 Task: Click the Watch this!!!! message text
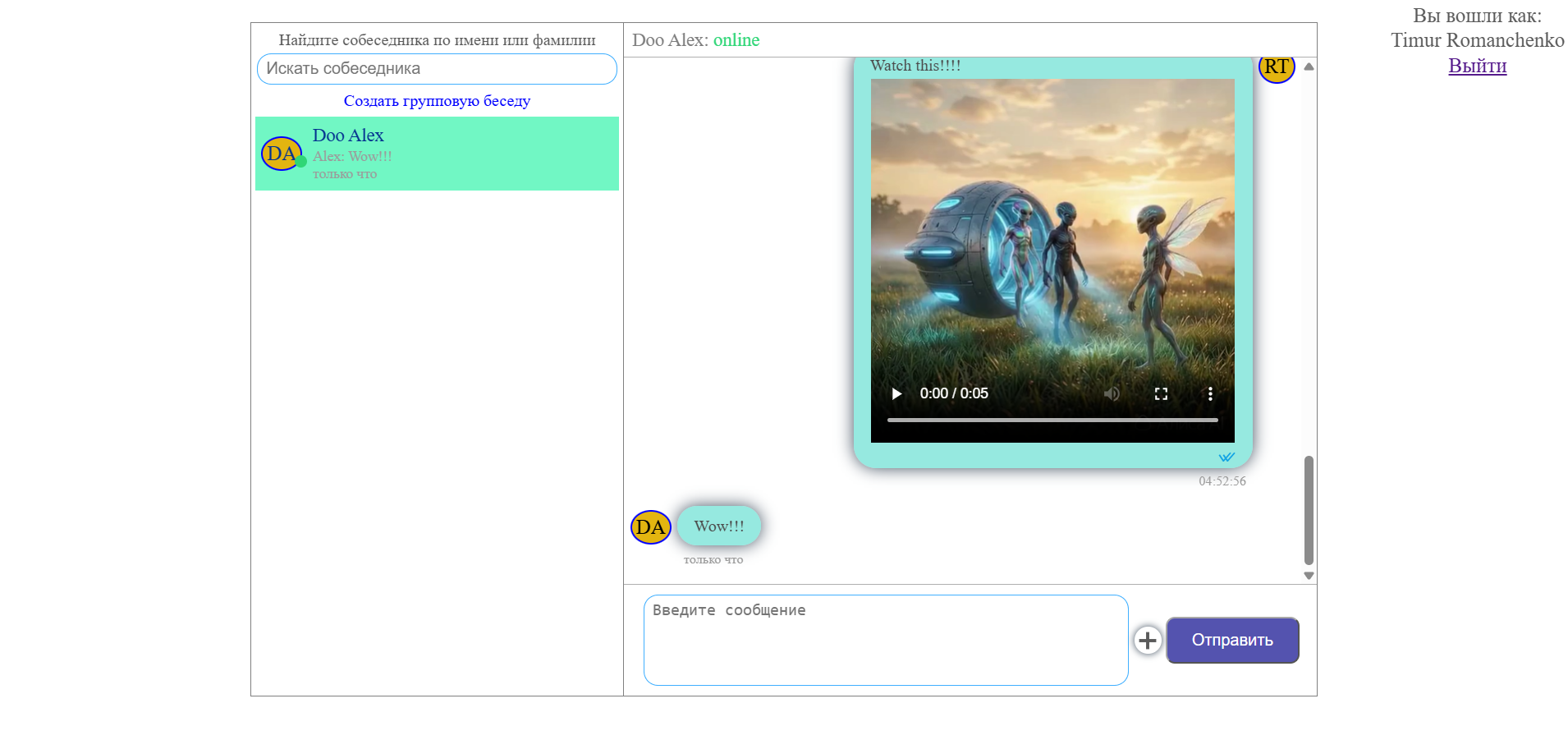[915, 66]
